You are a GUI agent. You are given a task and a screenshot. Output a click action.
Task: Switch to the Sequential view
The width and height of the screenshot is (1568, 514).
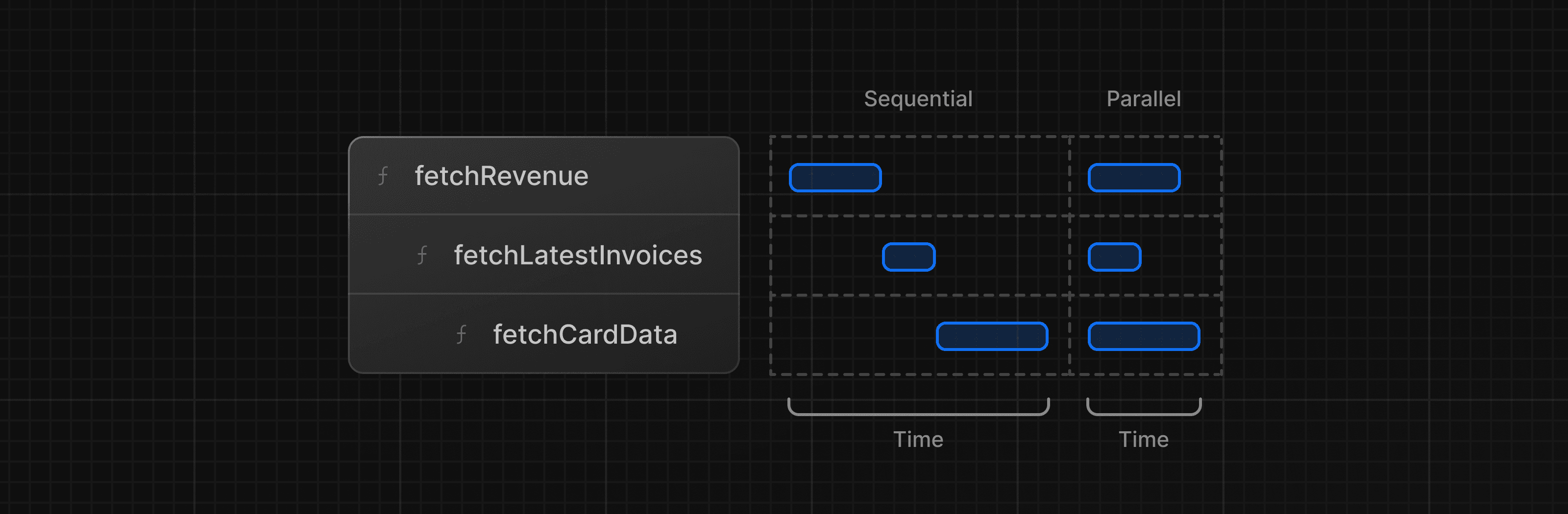coord(919,98)
